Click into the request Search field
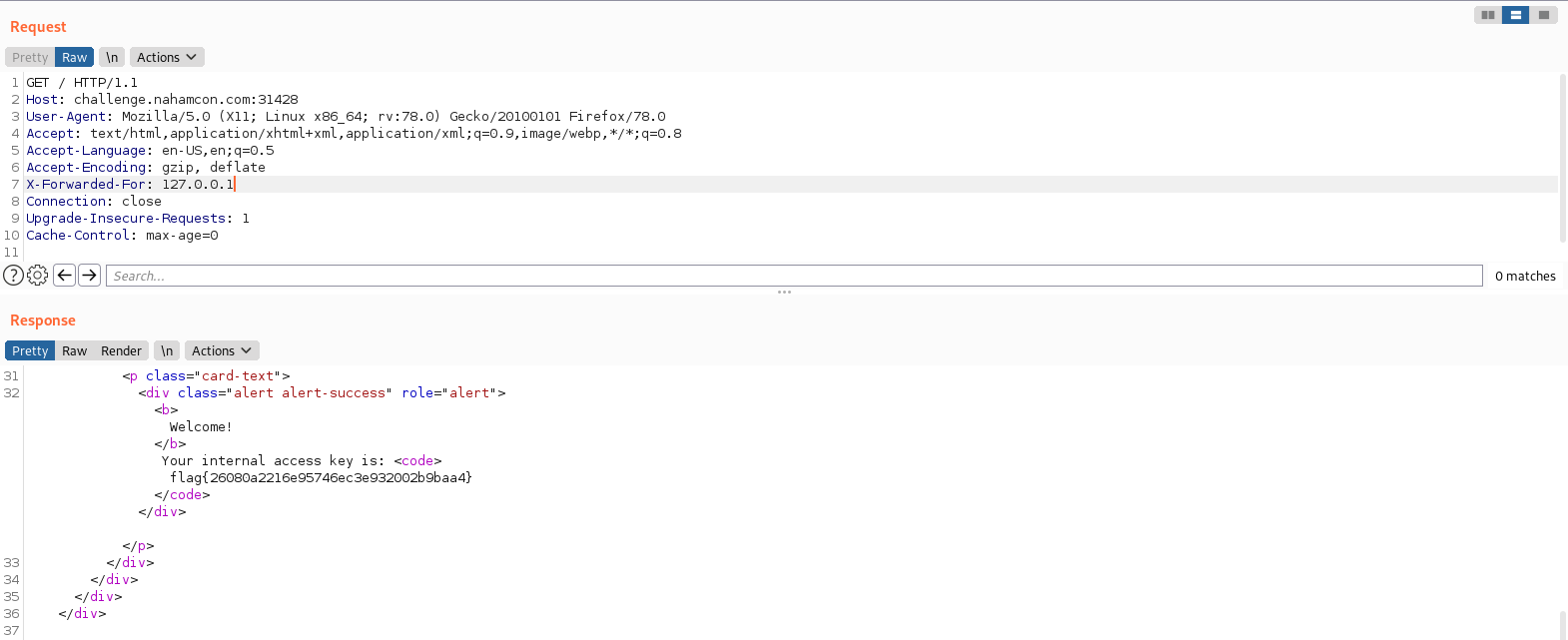This screenshot has height=640, width=1568. (794, 276)
